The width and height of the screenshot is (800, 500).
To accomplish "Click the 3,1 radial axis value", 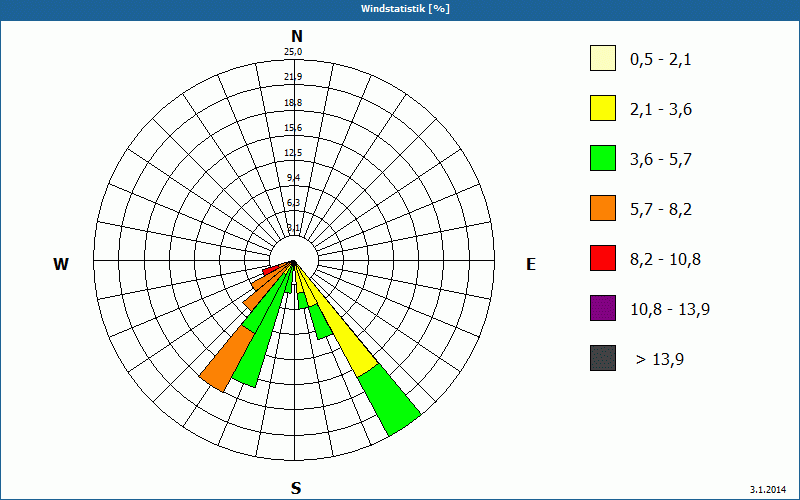I will click(x=294, y=228).
